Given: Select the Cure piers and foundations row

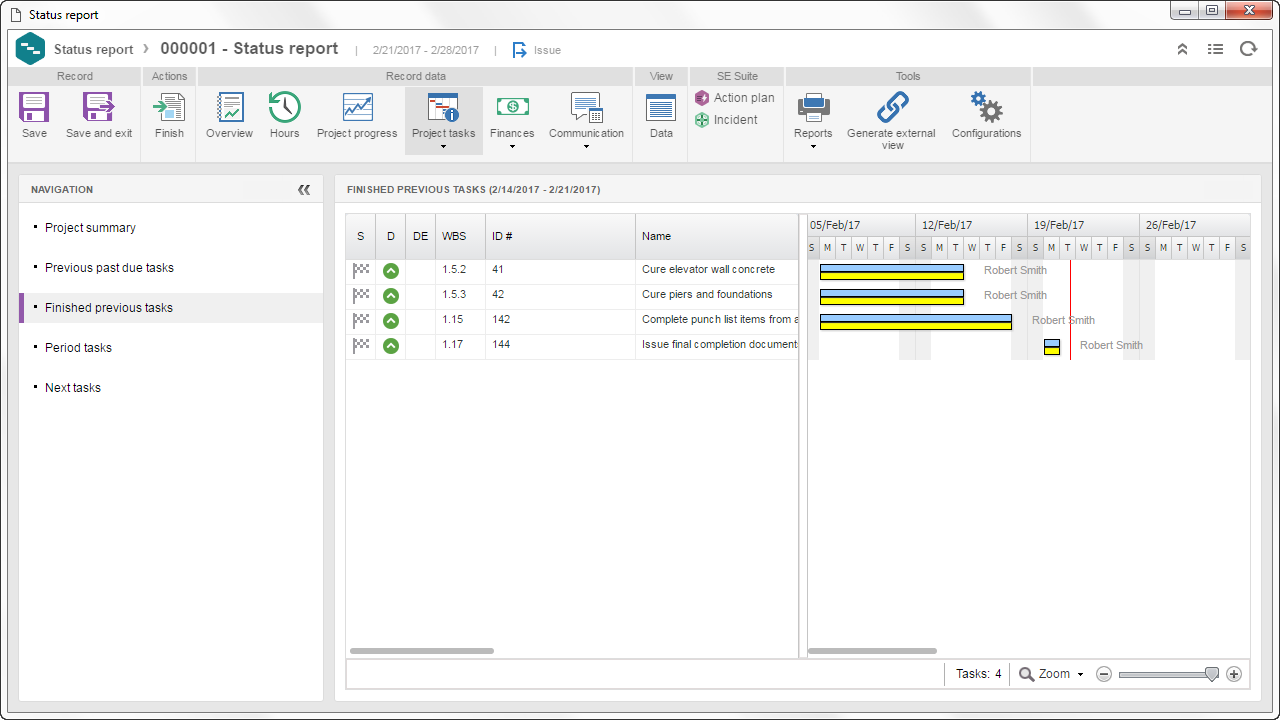Looking at the screenshot, I should (x=572, y=295).
